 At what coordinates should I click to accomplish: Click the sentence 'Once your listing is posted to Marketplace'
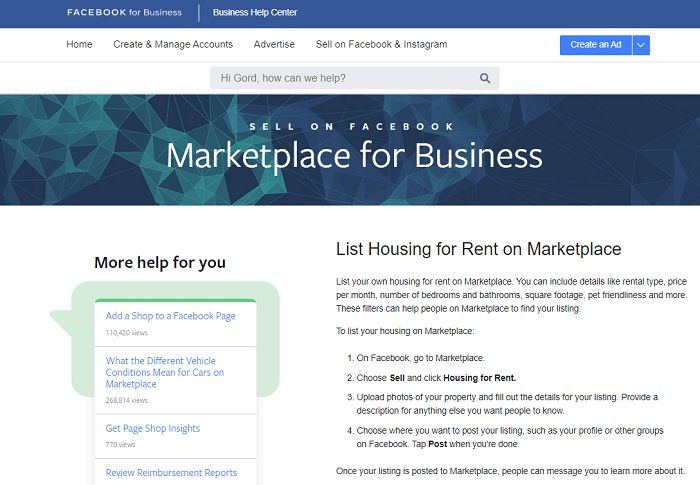coord(510,471)
